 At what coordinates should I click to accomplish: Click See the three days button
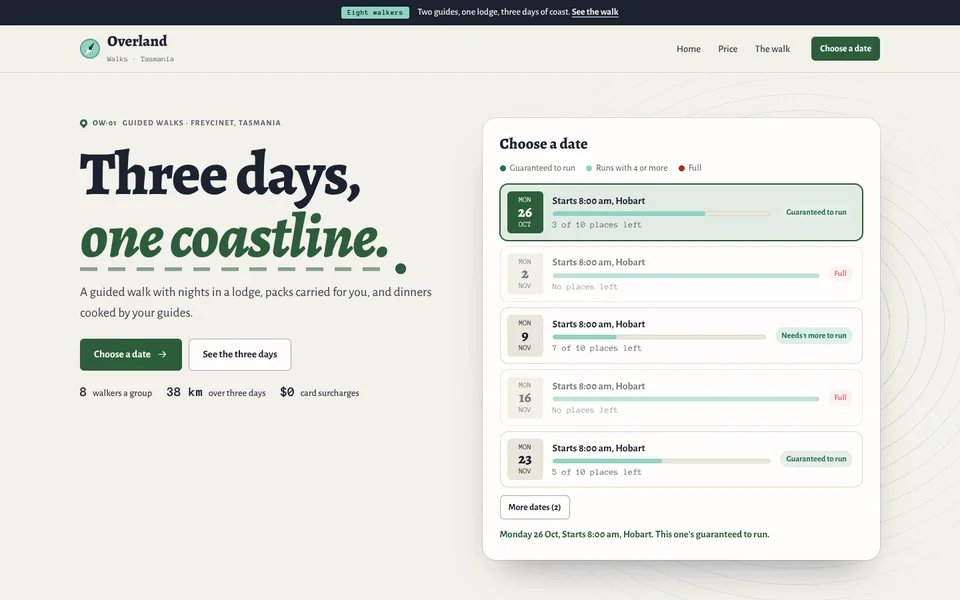point(240,354)
